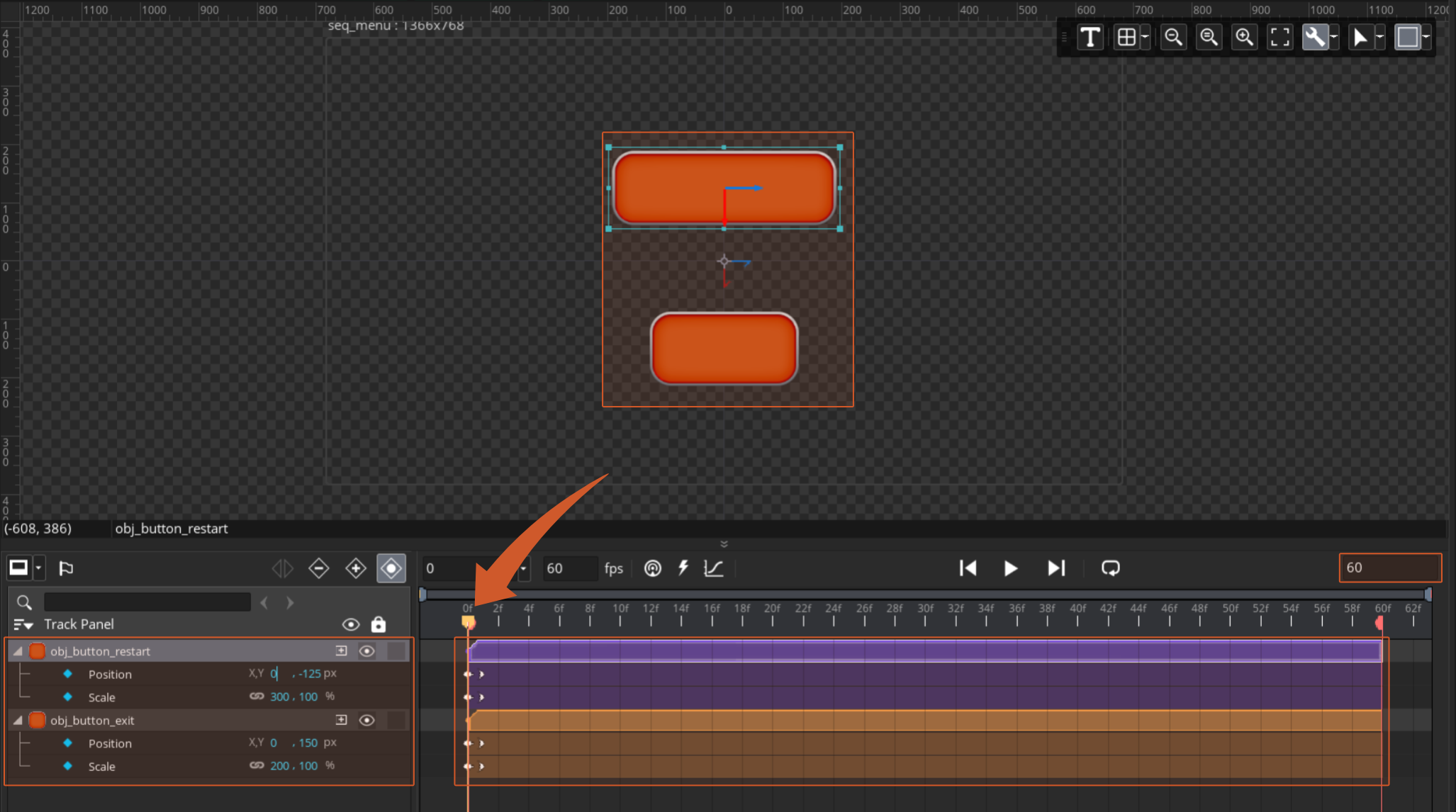The height and width of the screenshot is (812, 1456).
Task: Collapse the obj_button_exit track
Action: [18, 720]
